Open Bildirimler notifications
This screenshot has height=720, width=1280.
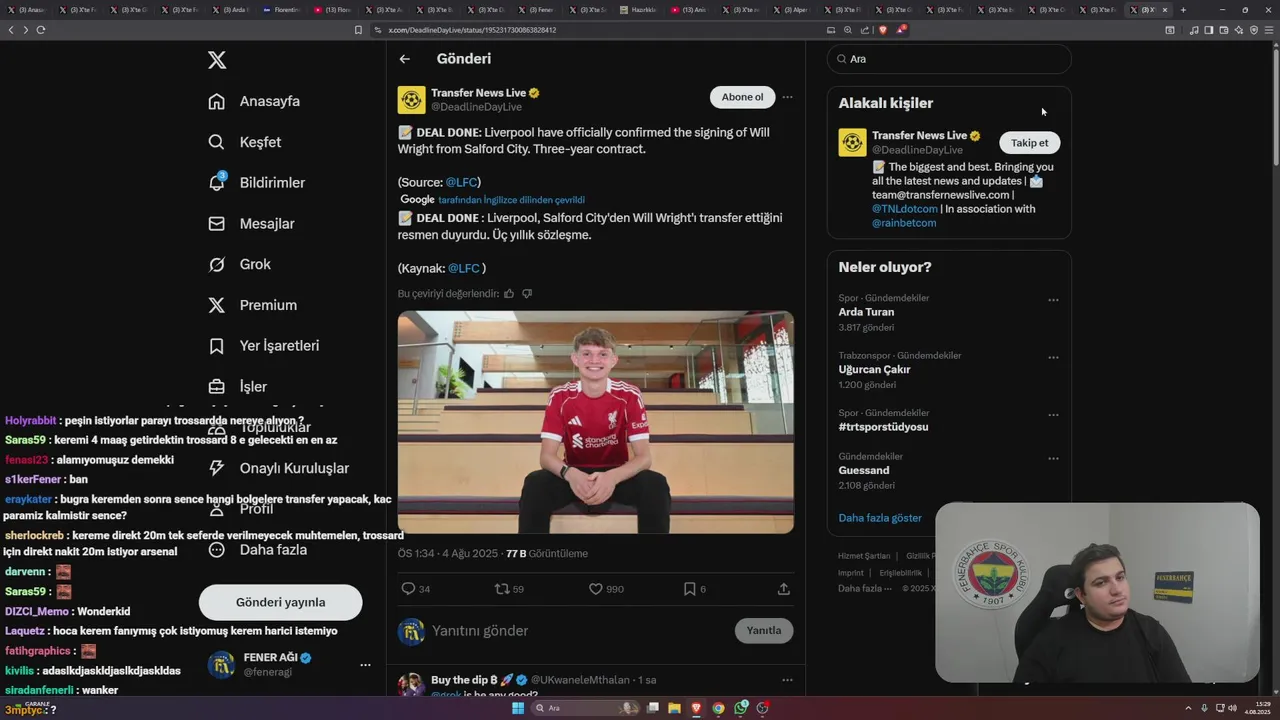pos(256,183)
